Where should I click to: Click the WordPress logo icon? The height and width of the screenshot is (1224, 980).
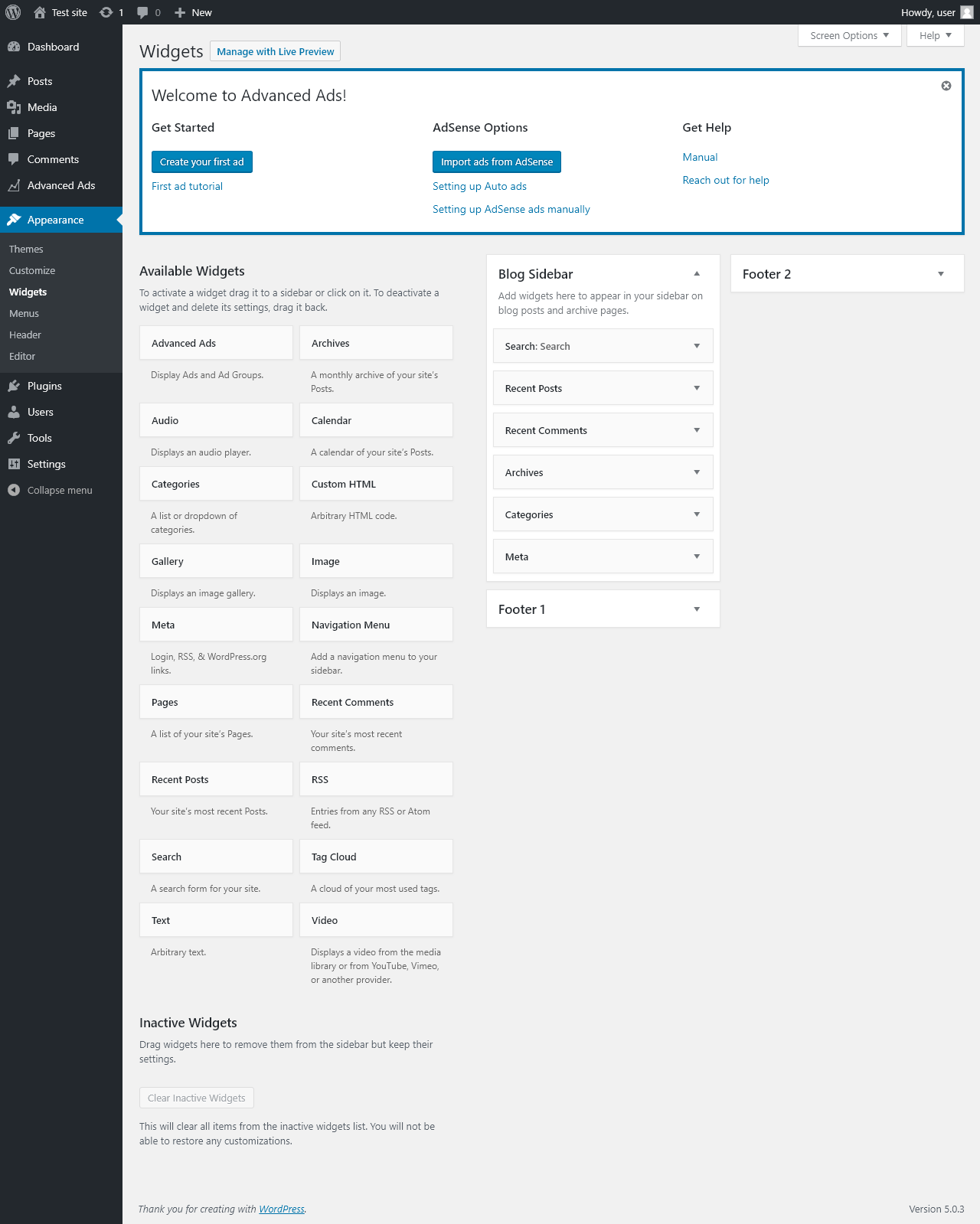click(13, 12)
